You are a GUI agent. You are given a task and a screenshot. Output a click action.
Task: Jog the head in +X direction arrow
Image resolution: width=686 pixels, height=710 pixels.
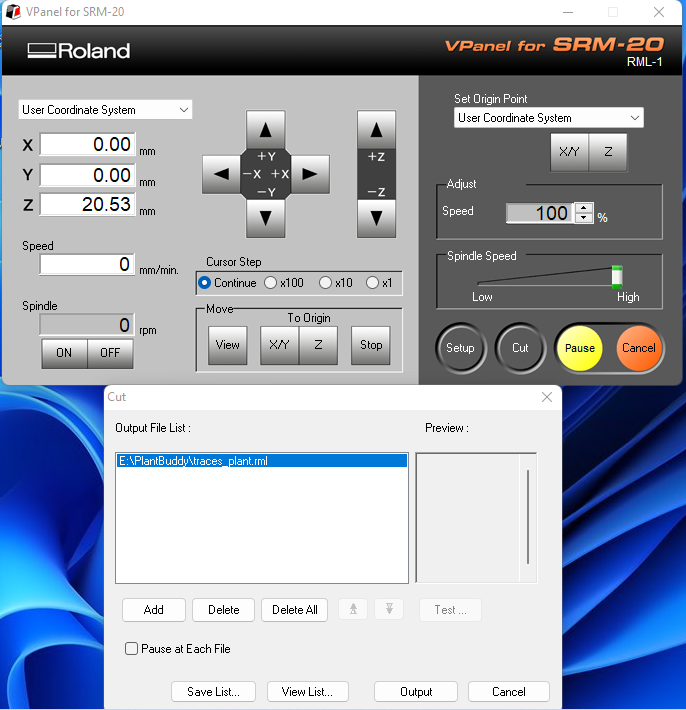click(310, 174)
